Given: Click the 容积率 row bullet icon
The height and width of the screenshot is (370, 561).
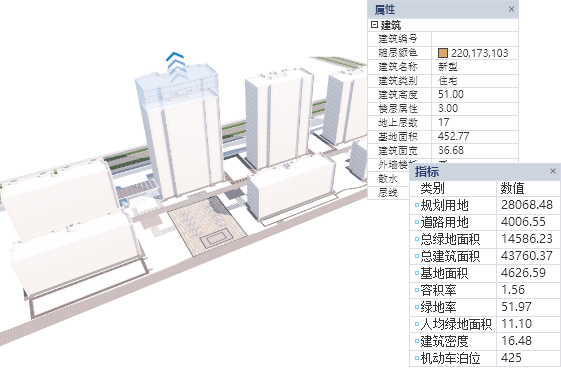Looking at the screenshot, I should [417, 290].
